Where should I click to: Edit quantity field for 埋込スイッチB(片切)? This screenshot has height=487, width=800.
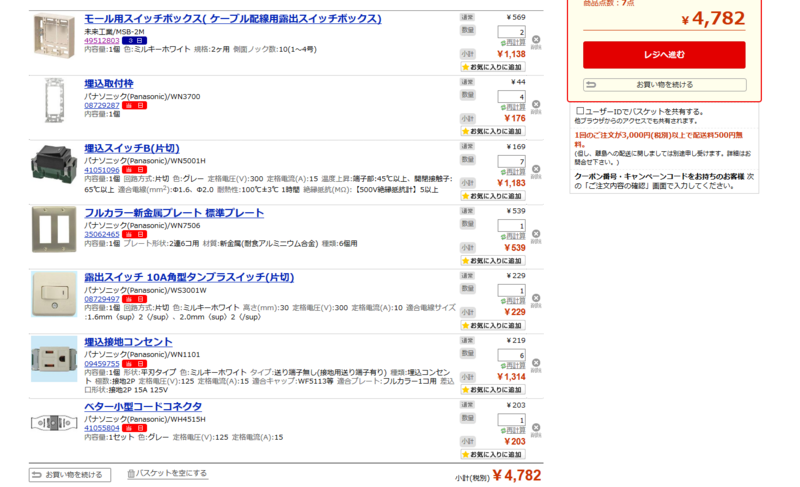point(511,161)
